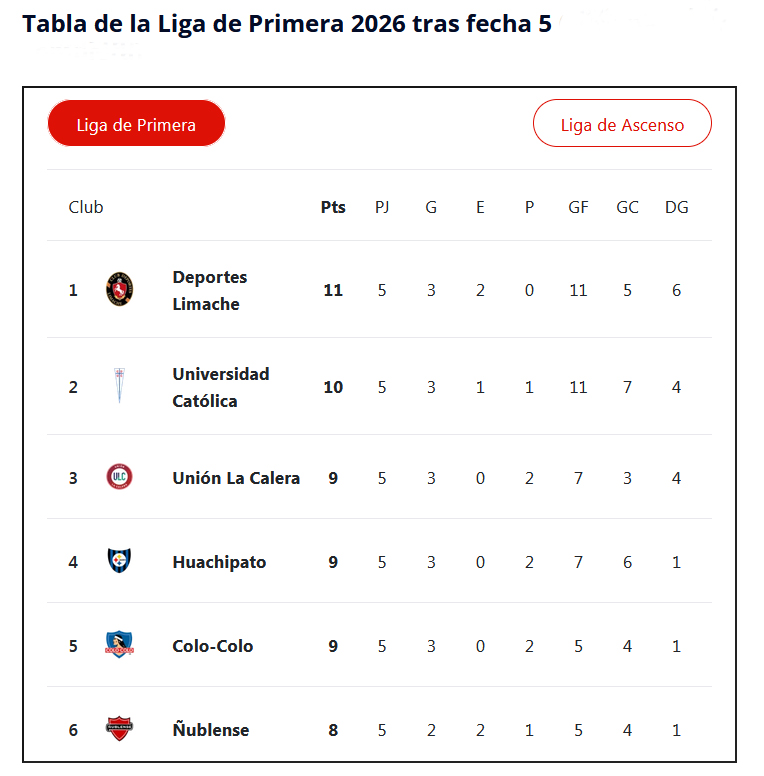The width and height of the screenshot is (764, 776).
Task: Click the Club column header
Action: click(x=86, y=207)
